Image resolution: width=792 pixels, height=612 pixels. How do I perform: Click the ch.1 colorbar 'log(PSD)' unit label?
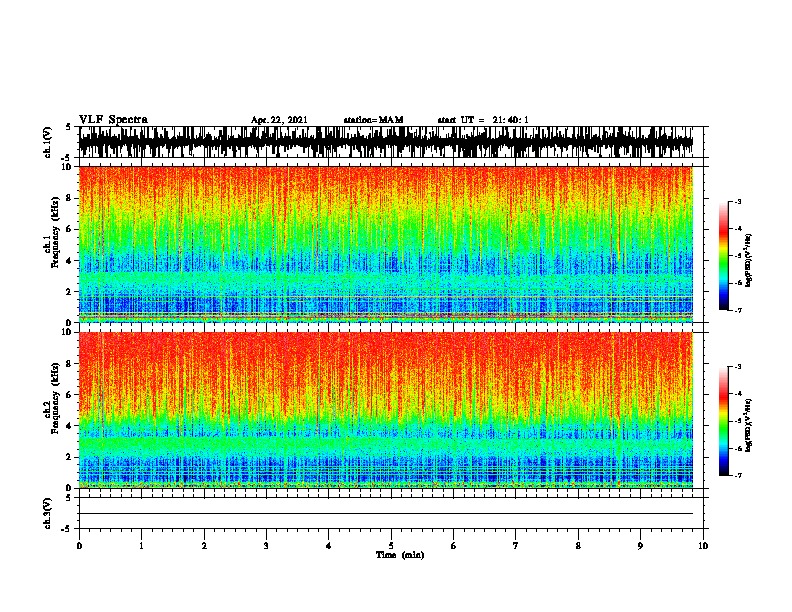[748, 260]
